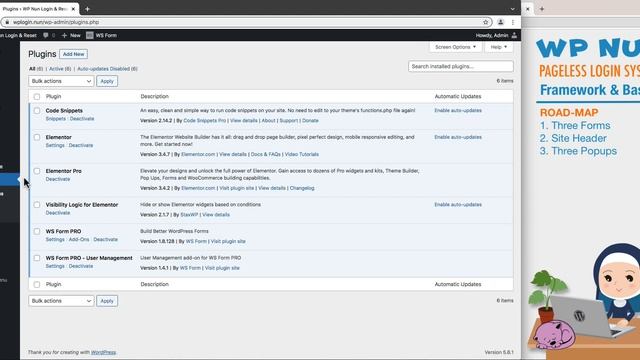This screenshot has width=640, height=360.
Task: Open new tab in the background browser window
Action: pyautogui.click(x=542, y=9)
